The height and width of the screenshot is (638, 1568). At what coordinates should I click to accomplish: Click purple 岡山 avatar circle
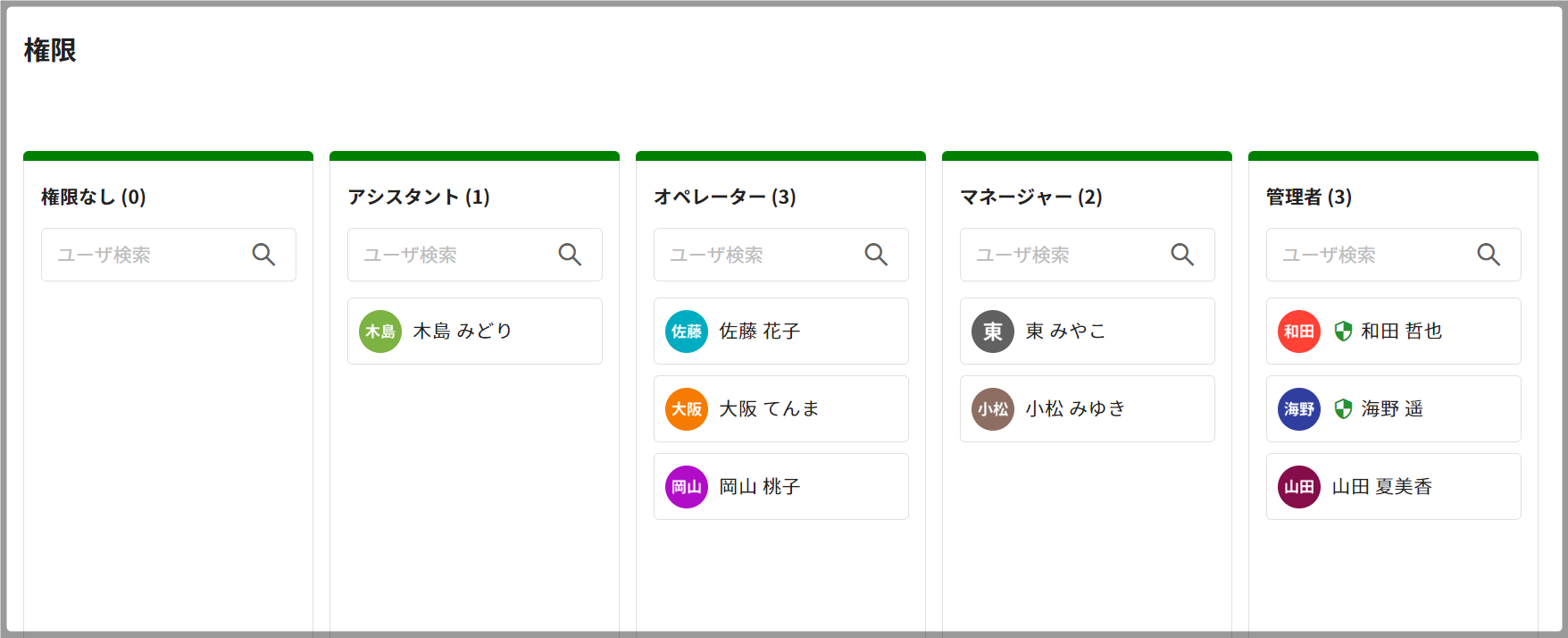click(x=687, y=487)
